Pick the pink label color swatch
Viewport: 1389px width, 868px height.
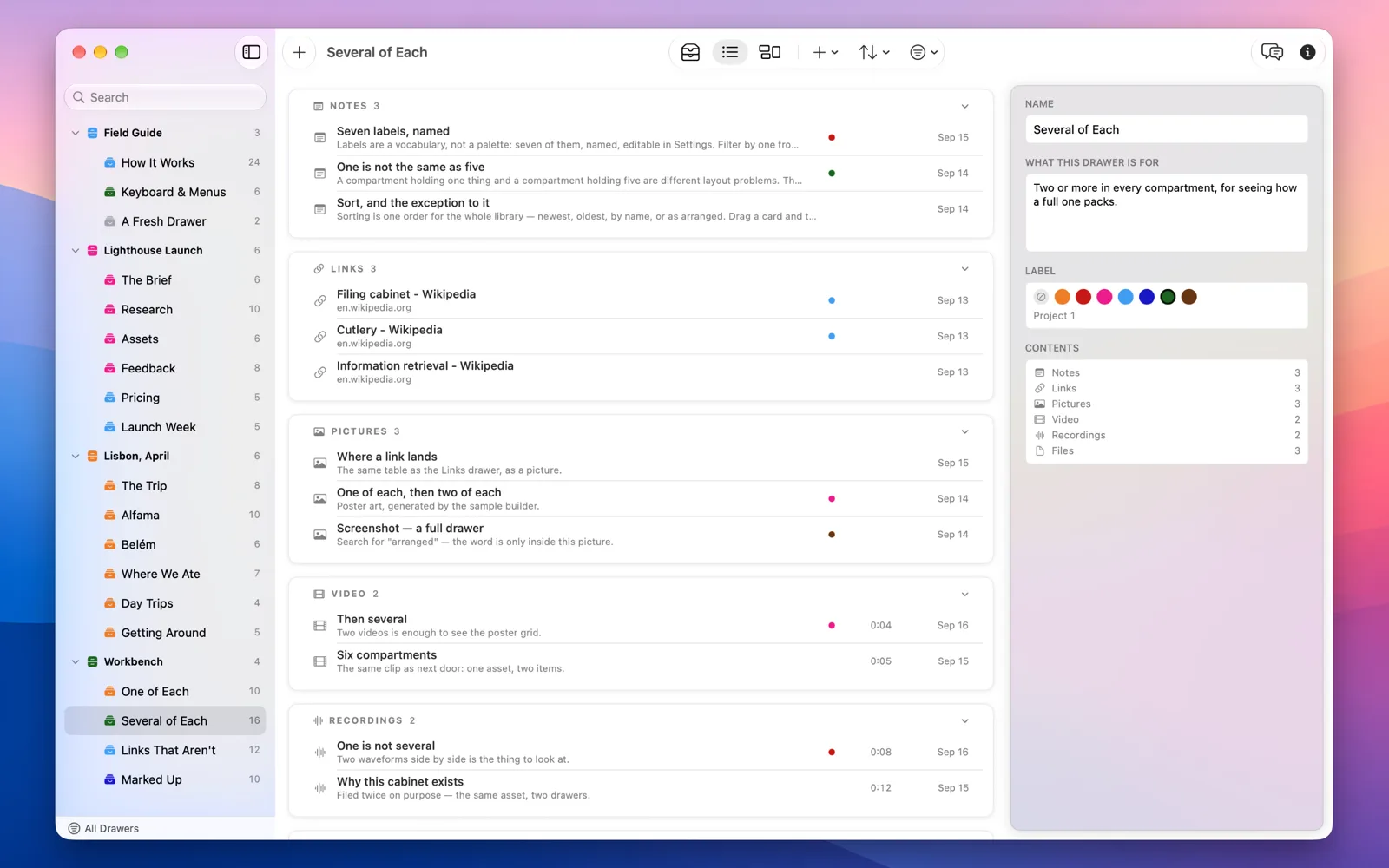(1104, 297)
